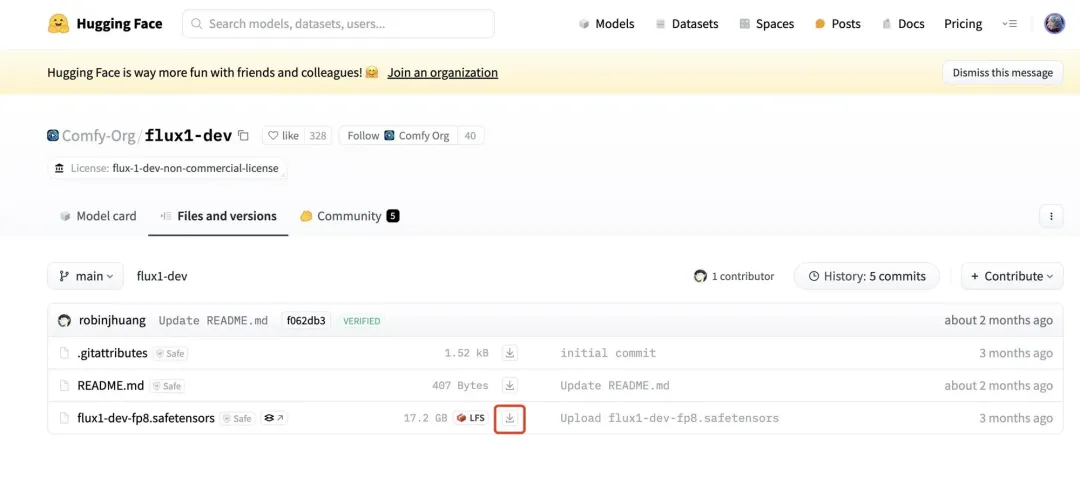Open the README.md file
Image resolution: width=1080 pixels, height=478 pixels.
pyautogui.click(x=110, y=386)
